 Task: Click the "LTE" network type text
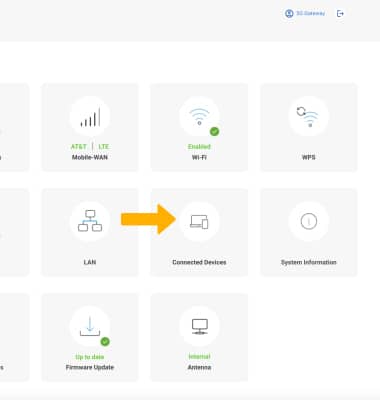point(104,147)
